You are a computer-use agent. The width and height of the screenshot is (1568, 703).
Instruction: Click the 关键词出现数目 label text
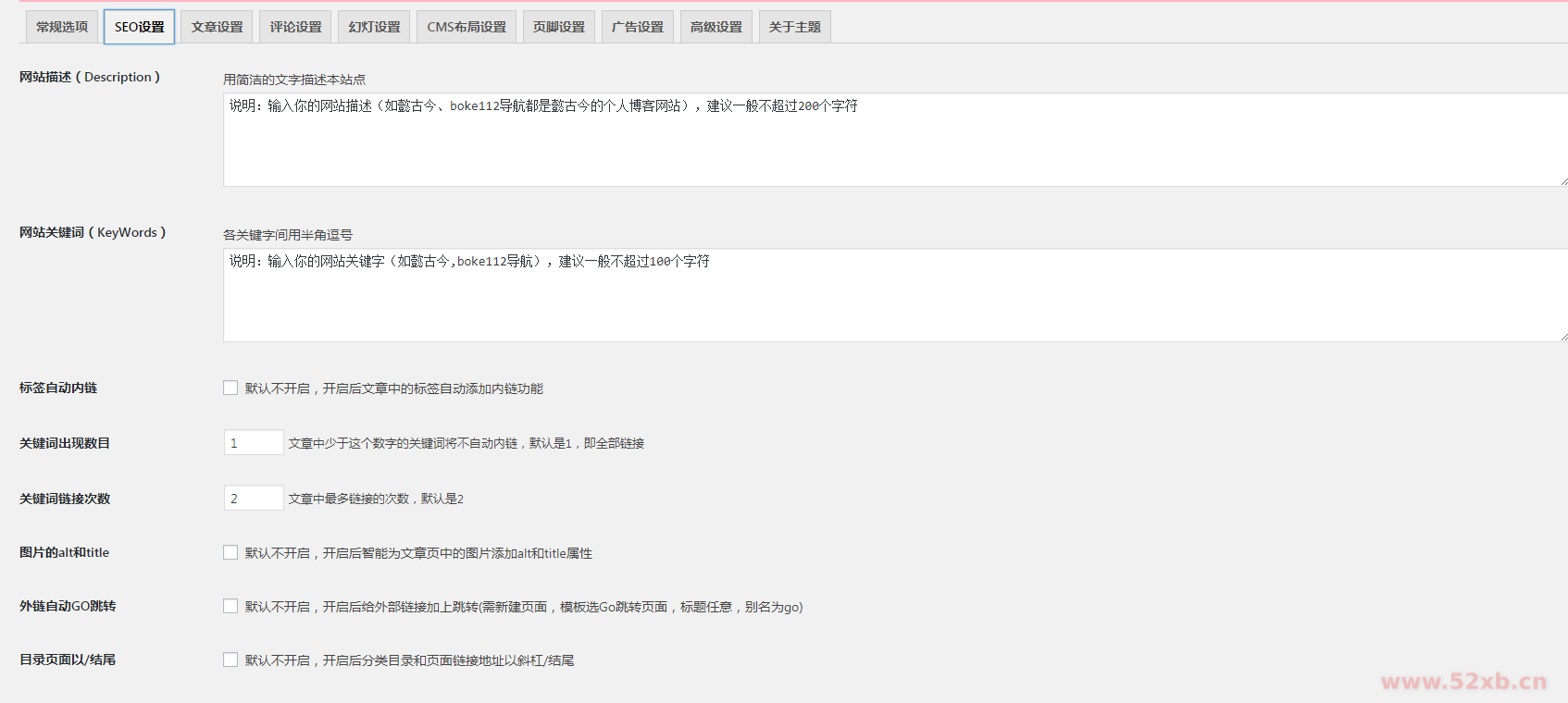[x=65, y=443]
